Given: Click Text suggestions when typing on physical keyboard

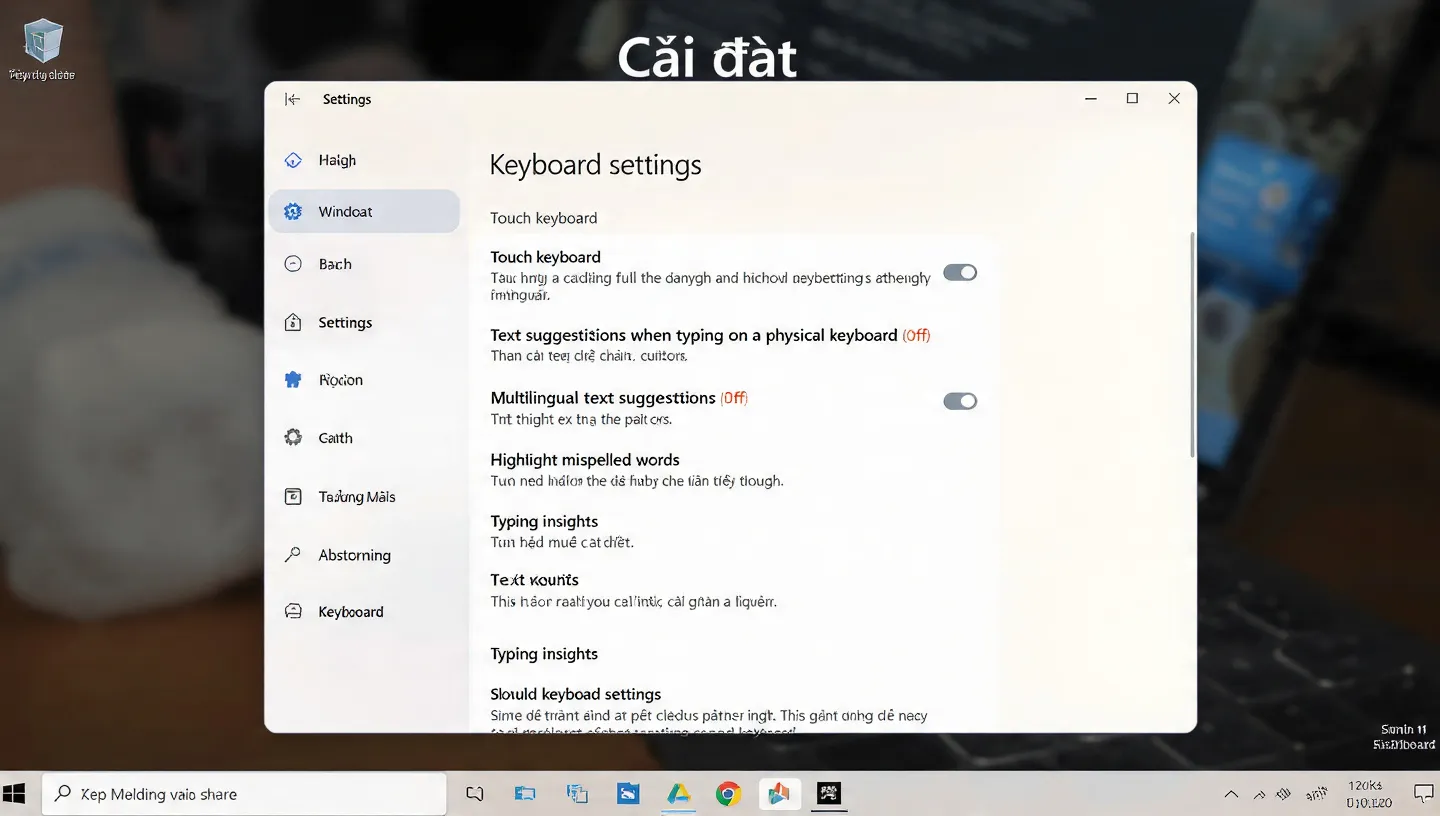Looking at the screenshot, I should (693, 336).
